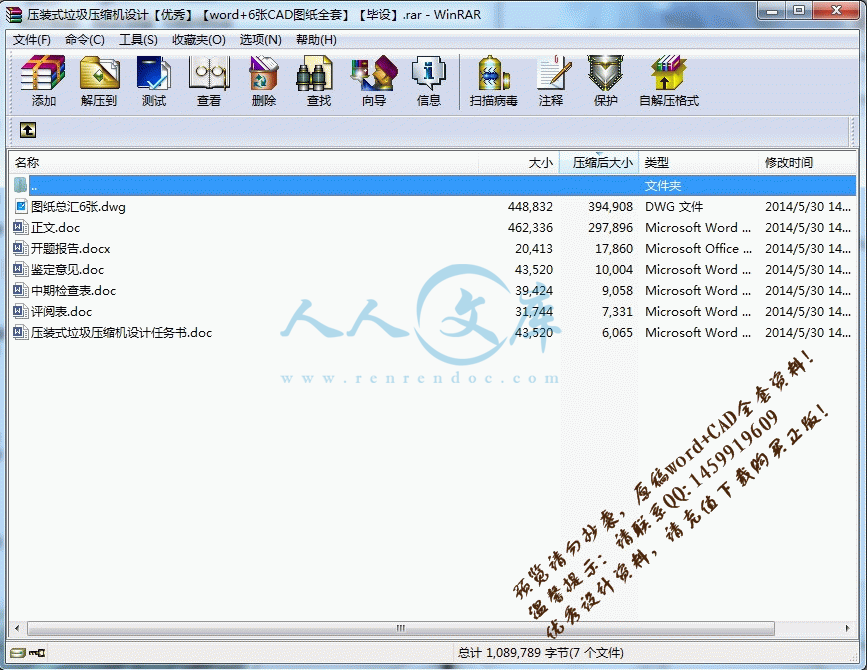Click the drive icon in status bar
Screen dimensions: 867x670
click(18, 653)
